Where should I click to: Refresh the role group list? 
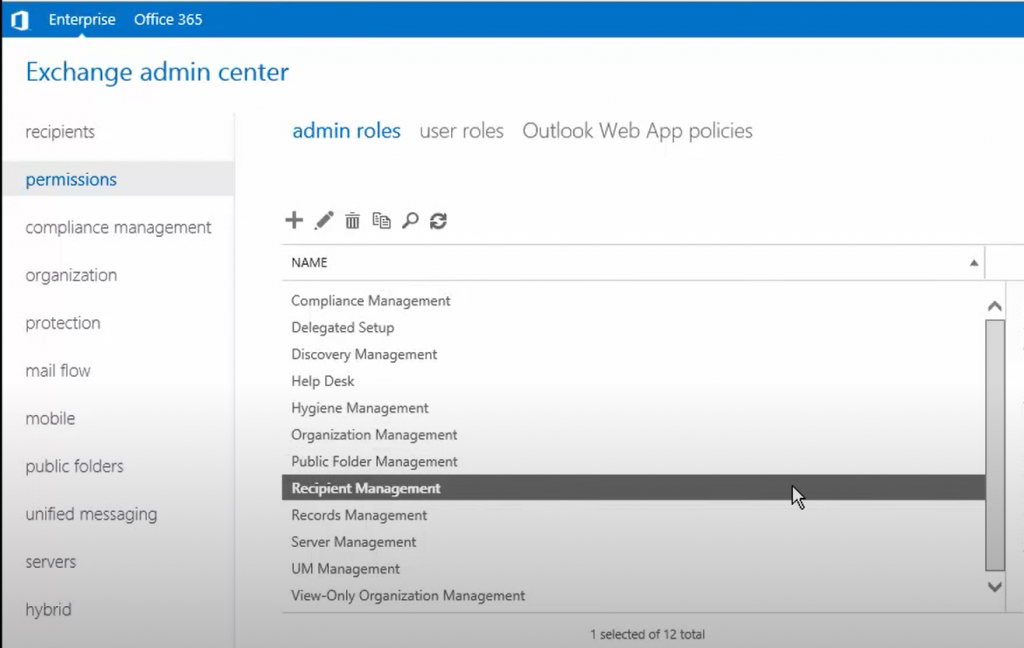pyautogui.click(x=438, y=221)
